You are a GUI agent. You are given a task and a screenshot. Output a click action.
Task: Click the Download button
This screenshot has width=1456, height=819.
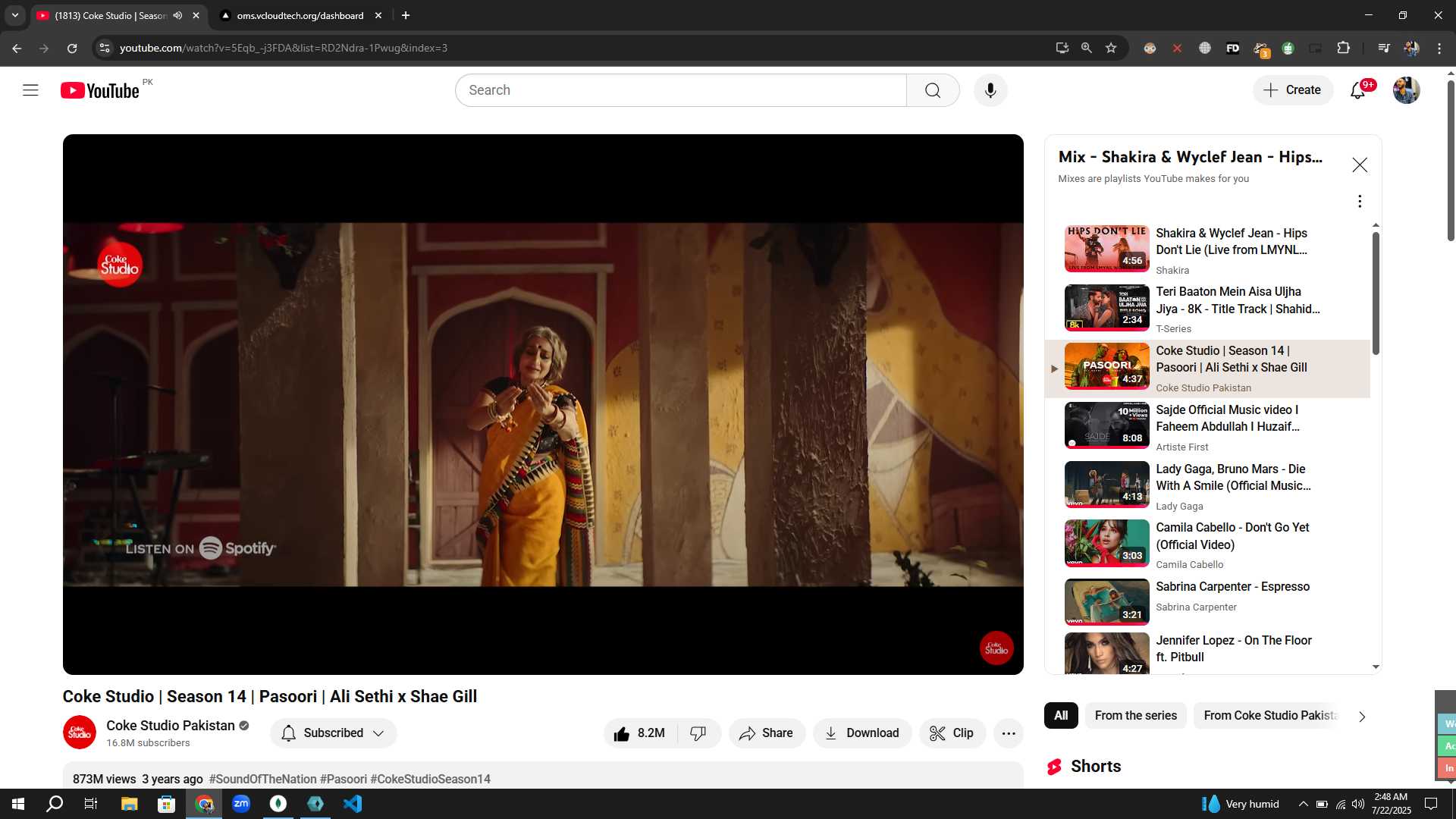[862, 733]
